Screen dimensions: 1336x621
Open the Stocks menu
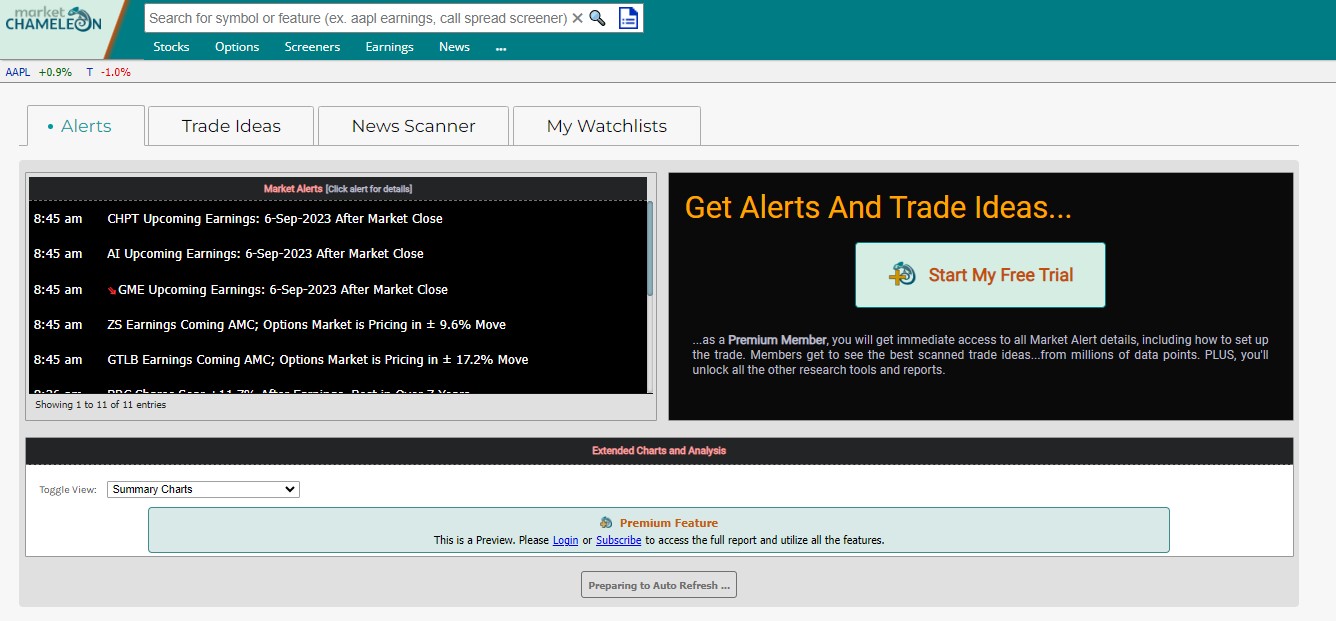tap(171, 47)
